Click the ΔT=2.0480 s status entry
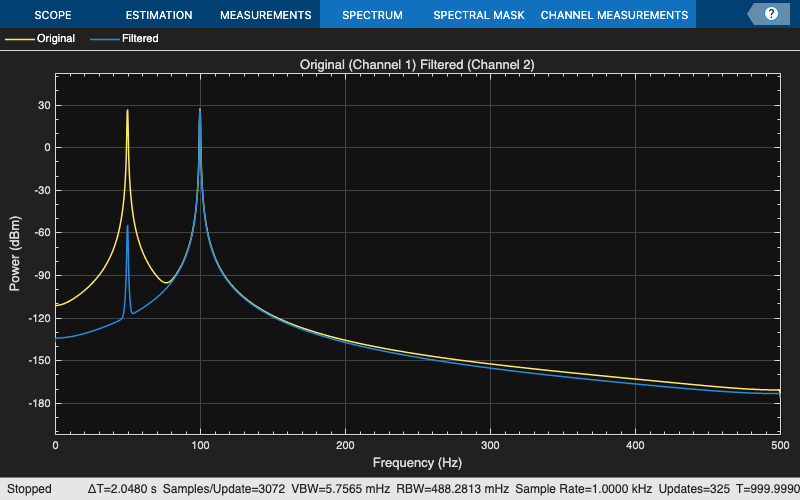This screenshot has height=500, width=800. click(x=122, y=489)
